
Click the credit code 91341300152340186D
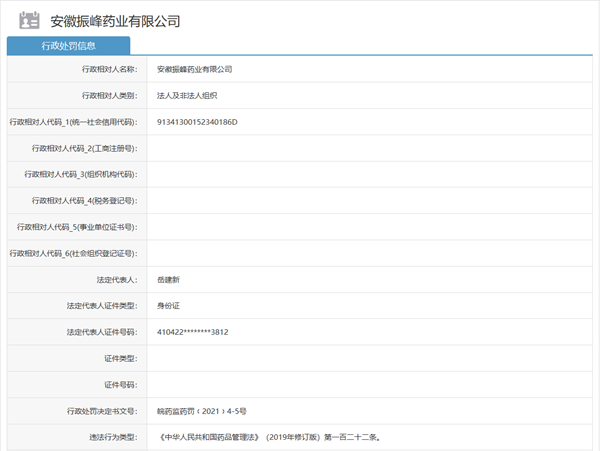[198, 122]
